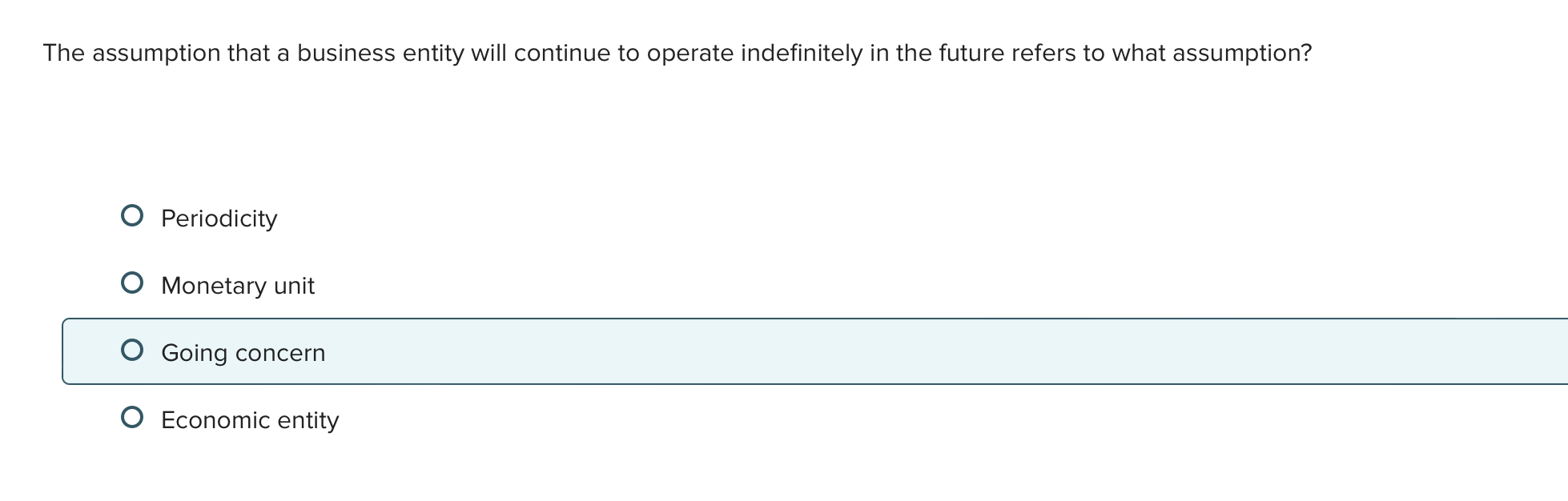Click the circle next to Going concern
Screen dimensions: 1568x501
click(133, 349)
